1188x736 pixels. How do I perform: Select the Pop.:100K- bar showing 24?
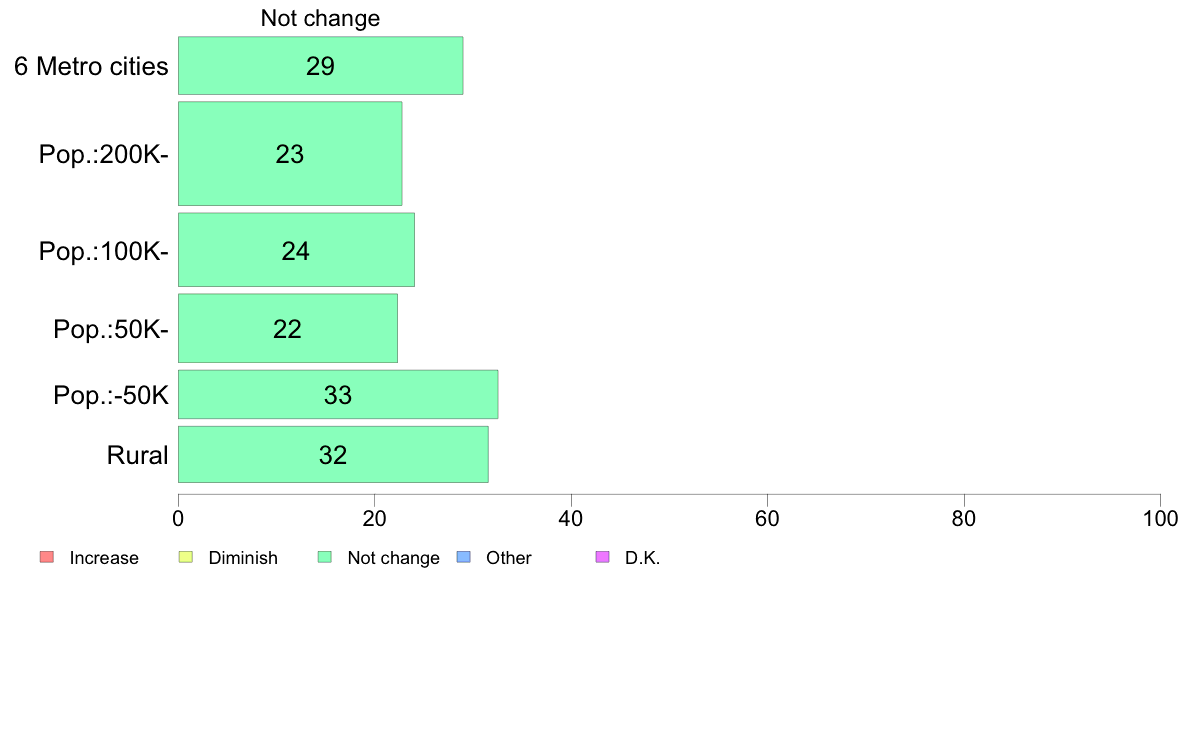click(296, 250)
